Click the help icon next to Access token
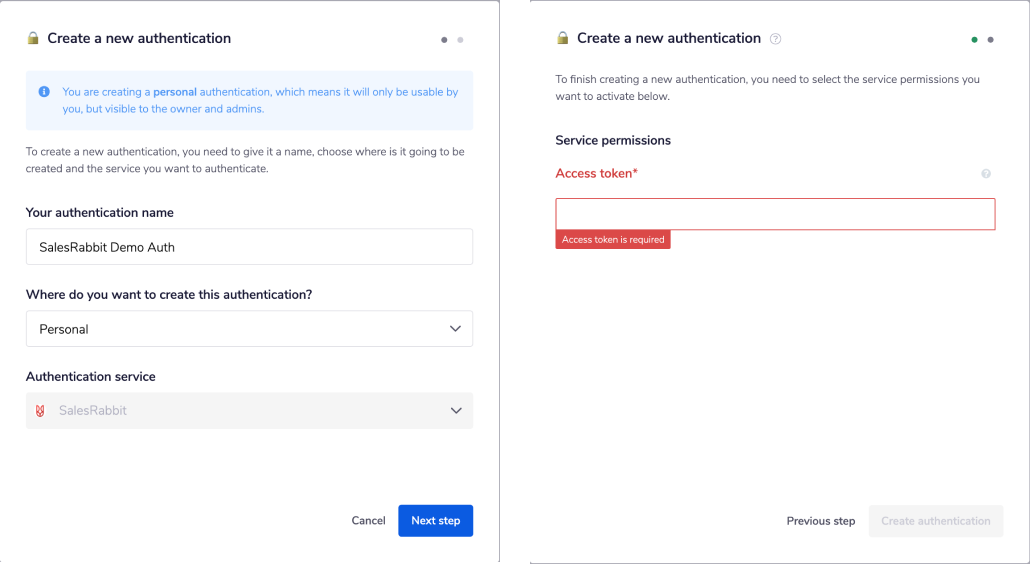This screenshot has width=1030, height=564. (986, 174)
